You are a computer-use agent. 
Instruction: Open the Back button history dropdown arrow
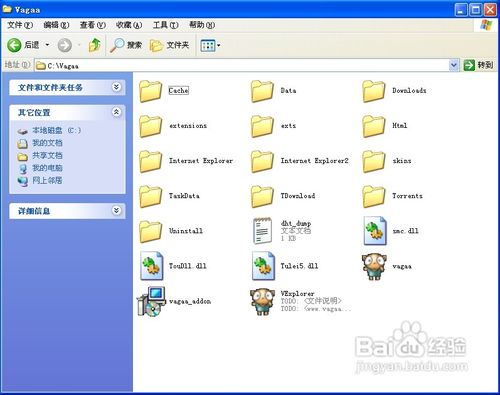coord(47,45)
